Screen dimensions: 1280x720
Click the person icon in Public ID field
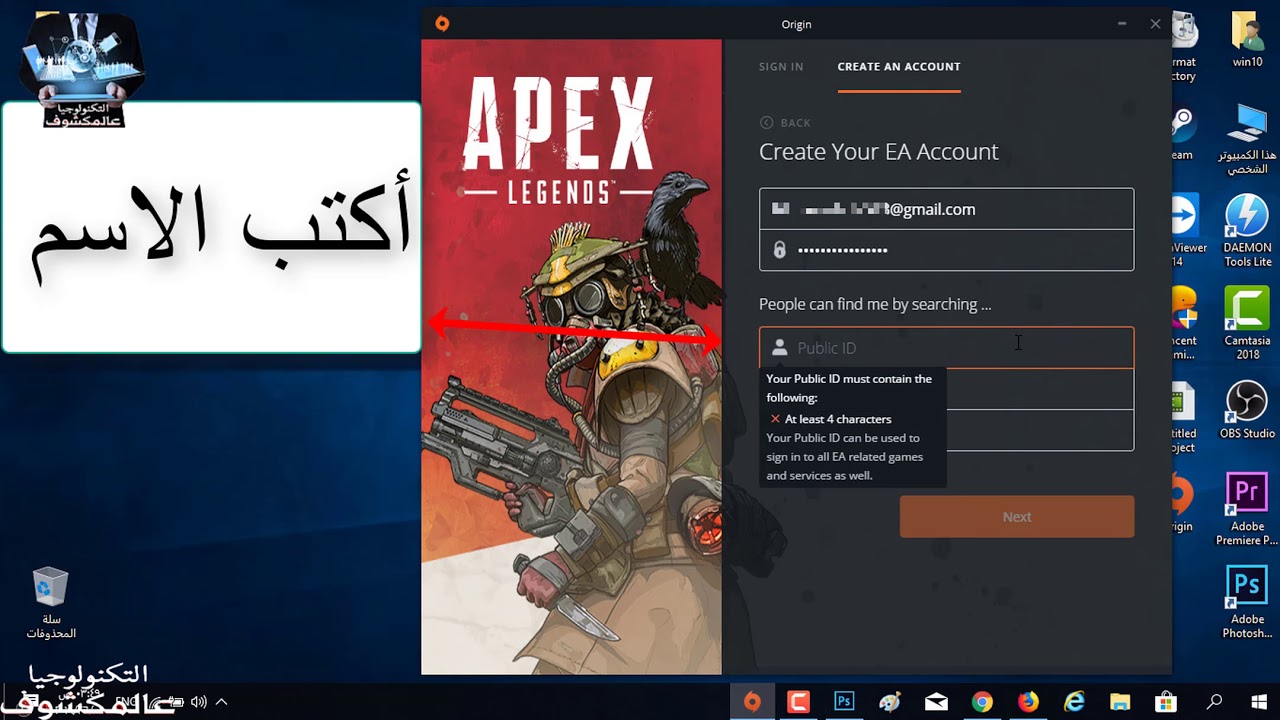click(x=780, y=347)
